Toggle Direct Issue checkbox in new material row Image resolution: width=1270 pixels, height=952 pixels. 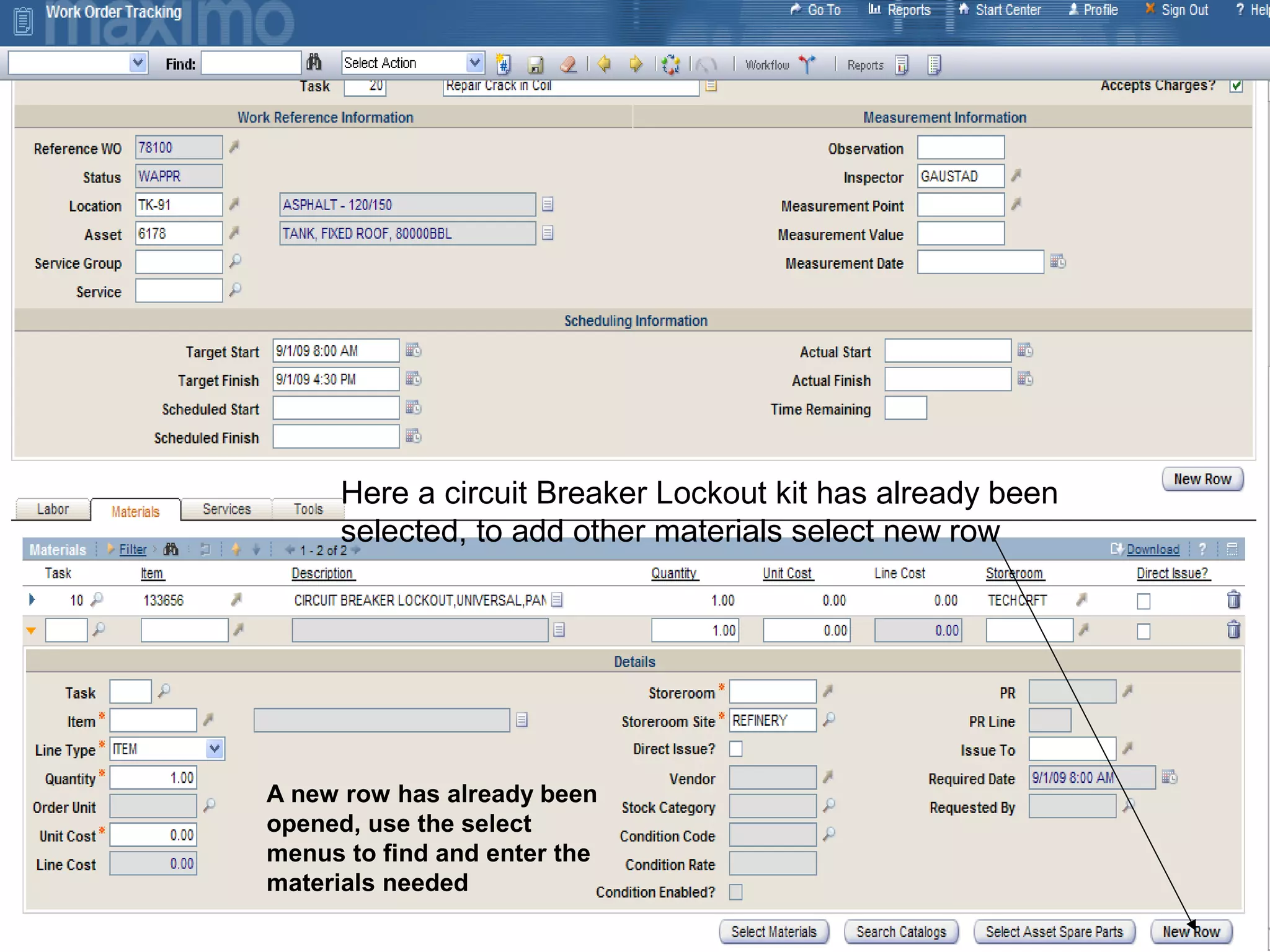coord(1143,631)
